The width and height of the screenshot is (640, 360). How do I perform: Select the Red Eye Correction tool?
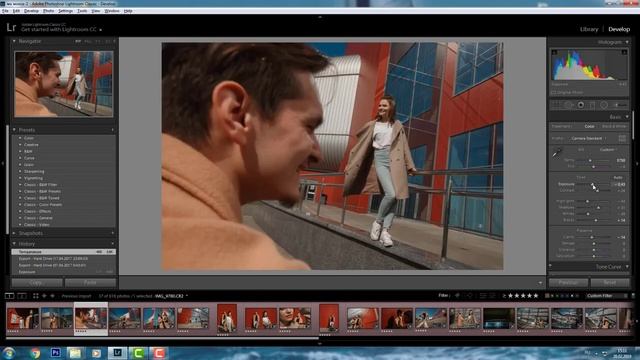pyautogui.click(x=580, y=105)
